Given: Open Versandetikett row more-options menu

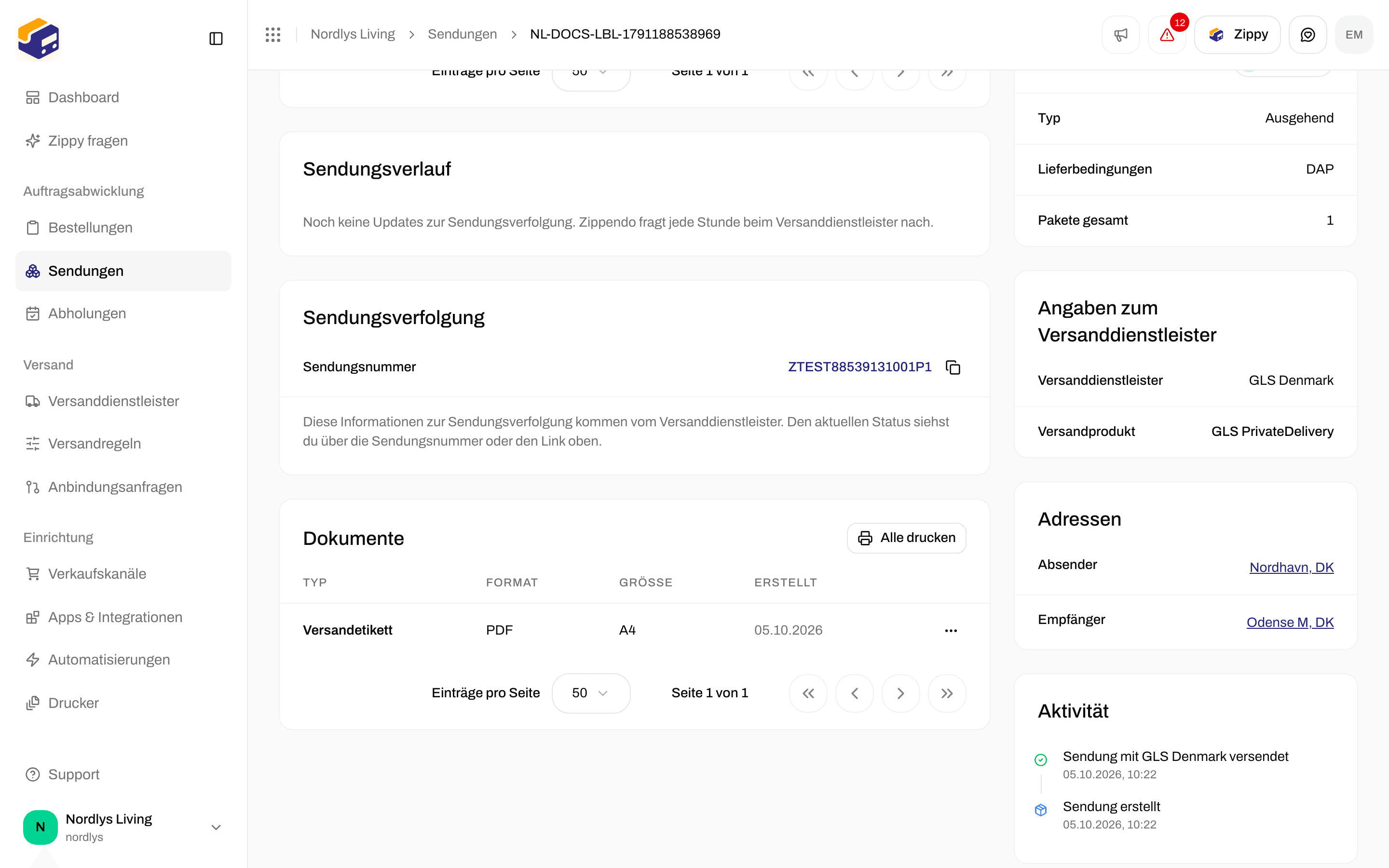Looking at the screenshot, I should click(951, 630).
